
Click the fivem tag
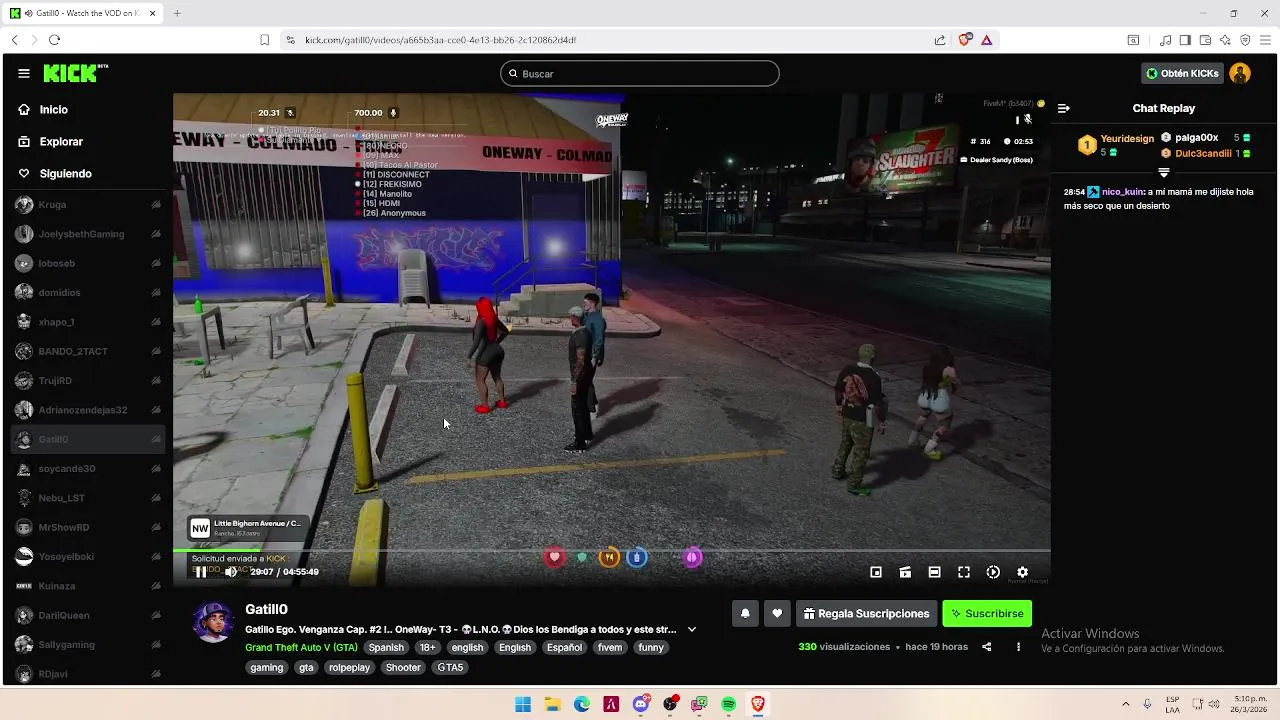(x=610, y=648)
